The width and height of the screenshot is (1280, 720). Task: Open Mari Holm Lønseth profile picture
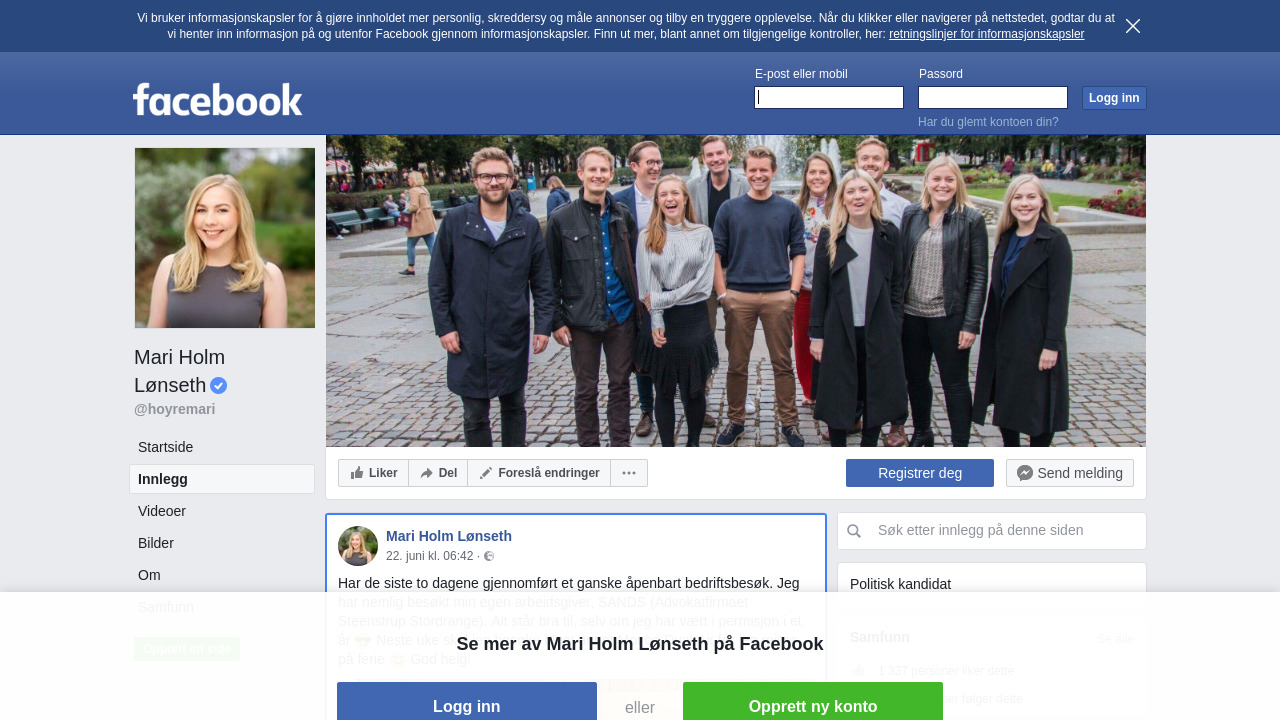pos(225,238)
